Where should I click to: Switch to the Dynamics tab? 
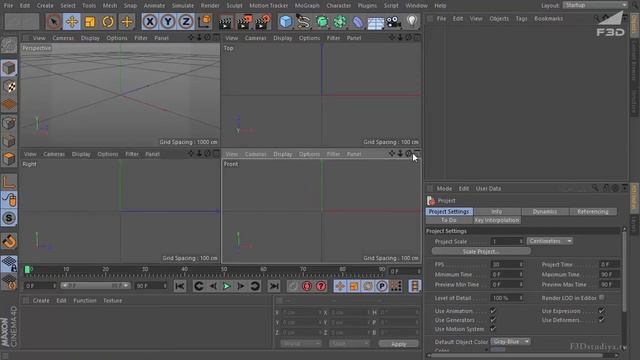[545, 212]
